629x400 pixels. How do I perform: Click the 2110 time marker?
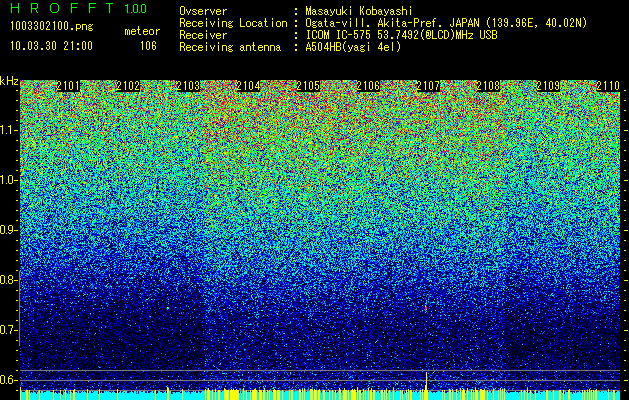(608, 86)
